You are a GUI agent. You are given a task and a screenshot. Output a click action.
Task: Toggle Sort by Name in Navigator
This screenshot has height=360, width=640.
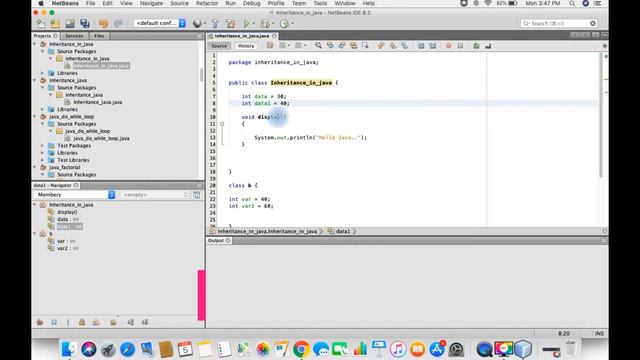[131, 322]
